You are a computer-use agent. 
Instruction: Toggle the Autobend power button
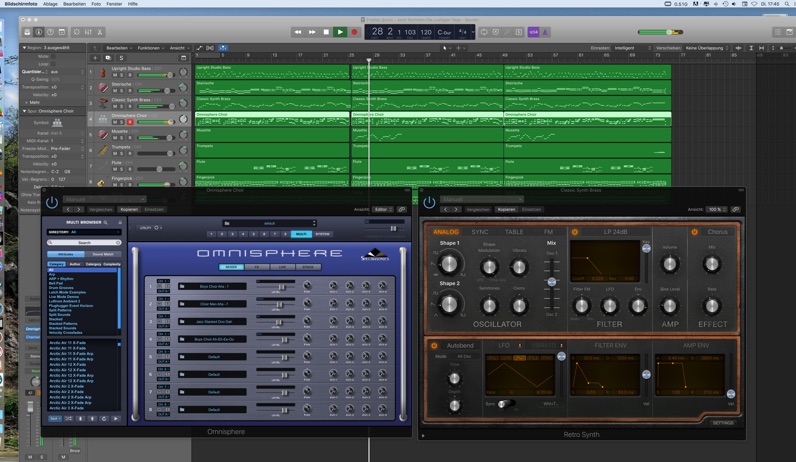tap(434, 346)
